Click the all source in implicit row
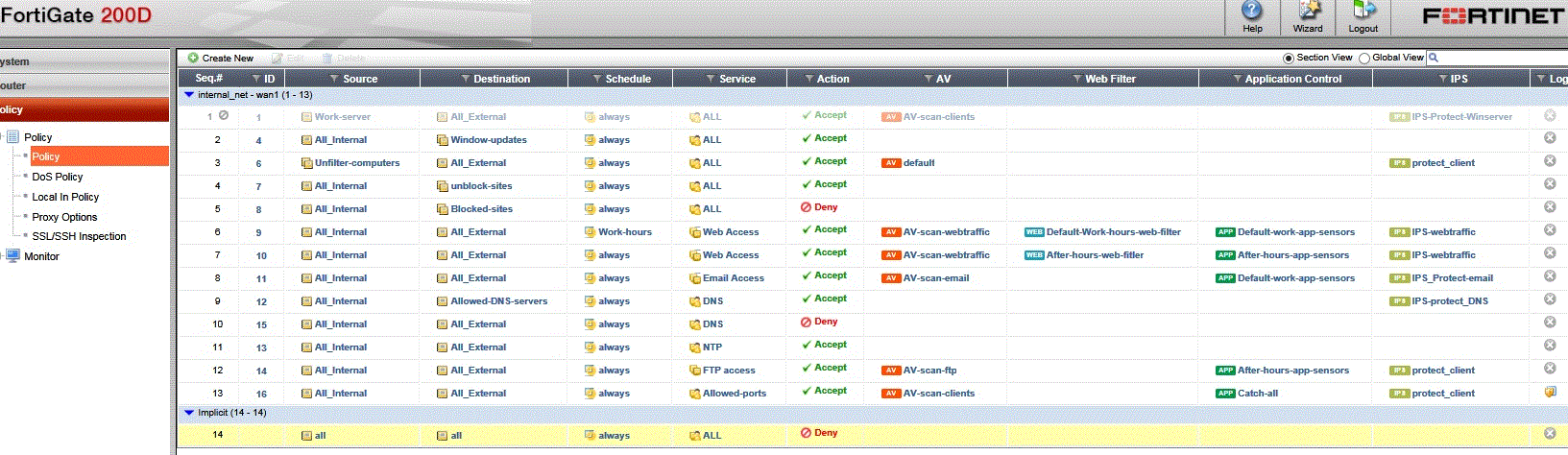The height and width of the screenshot is (455, 1568). click(320, 436)
